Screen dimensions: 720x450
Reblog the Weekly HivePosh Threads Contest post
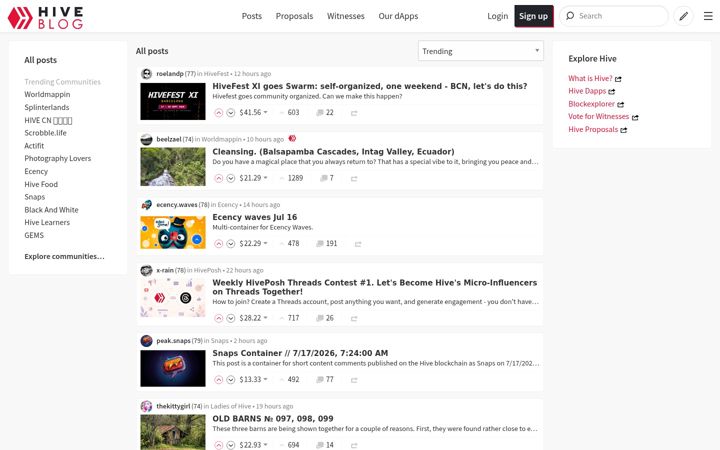(354, 318)
